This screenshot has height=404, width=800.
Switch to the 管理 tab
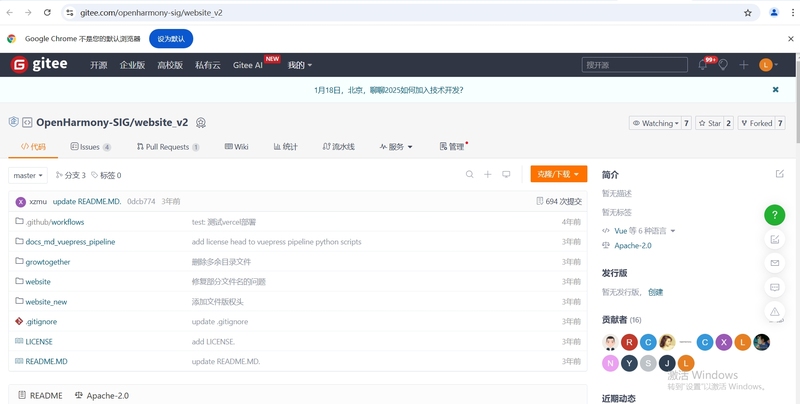[x=453, y=146]
